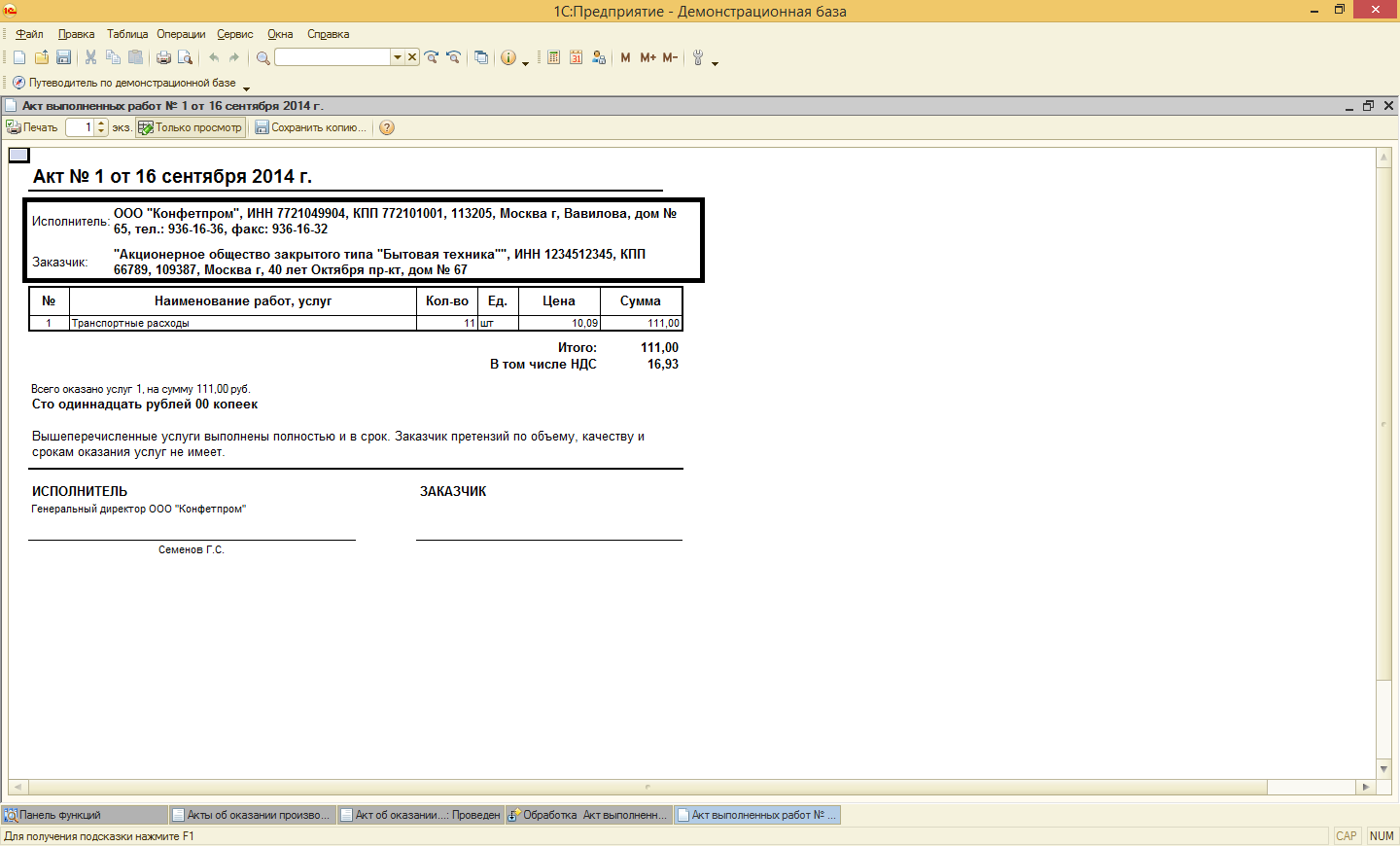
Task: Open the Файл menu
Action: [29, 34]
